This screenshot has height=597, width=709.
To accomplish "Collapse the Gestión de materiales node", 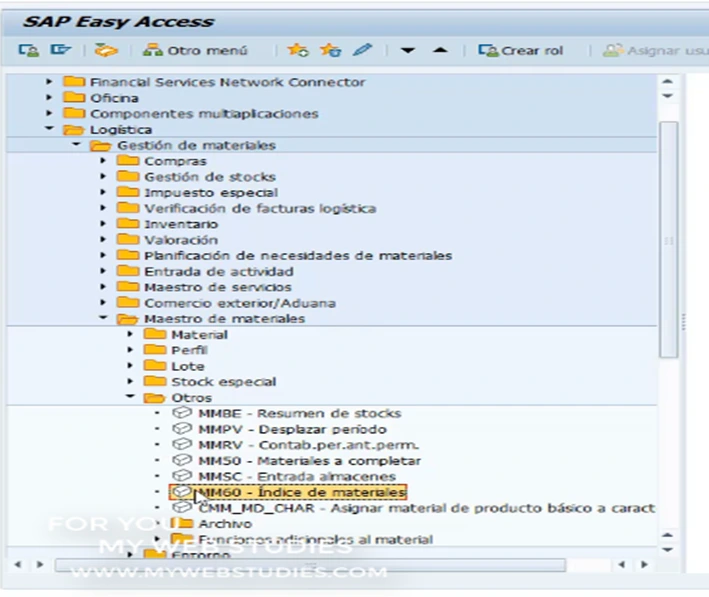I will [x=76, y=145].
